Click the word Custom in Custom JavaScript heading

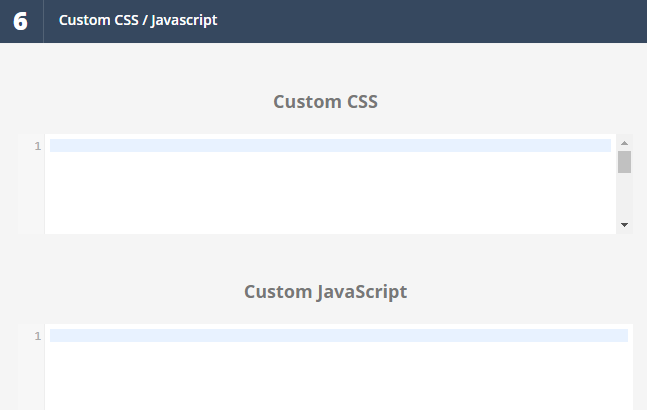[x=278, y=292]
